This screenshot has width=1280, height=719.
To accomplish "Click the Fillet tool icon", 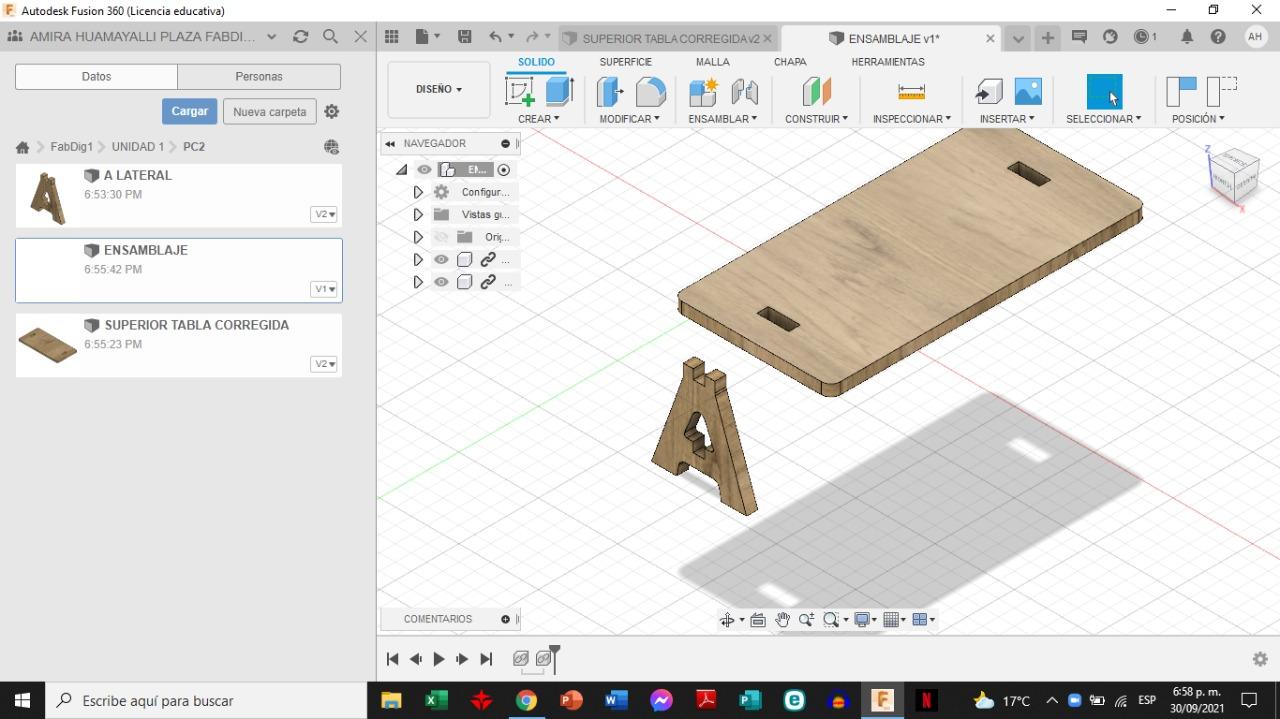I will coord(650,92).
